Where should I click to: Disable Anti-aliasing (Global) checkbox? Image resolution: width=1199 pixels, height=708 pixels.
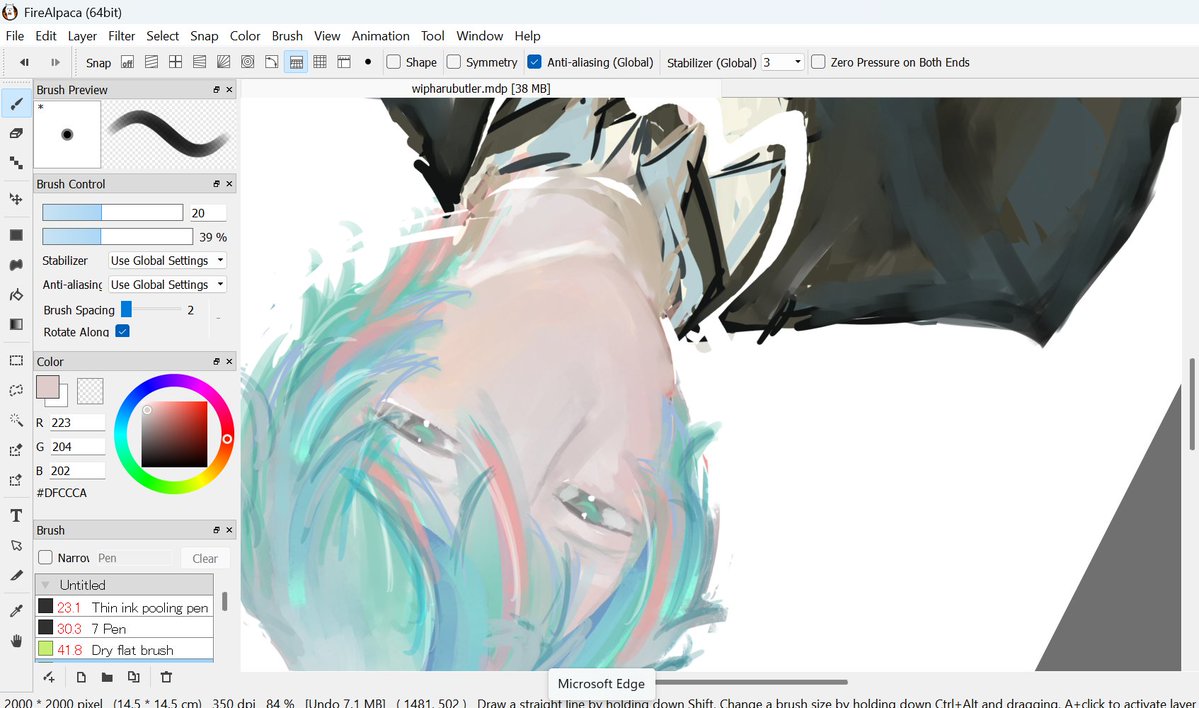535,62
